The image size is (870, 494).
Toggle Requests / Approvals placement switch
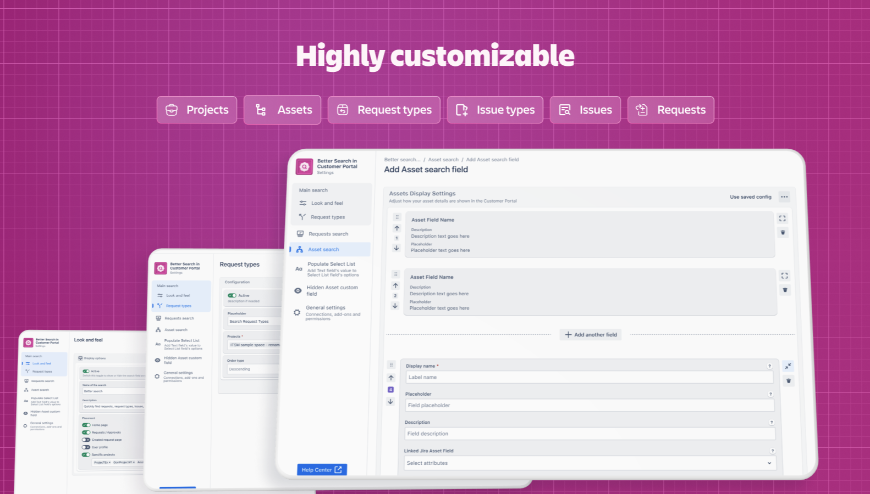point(86,432)
